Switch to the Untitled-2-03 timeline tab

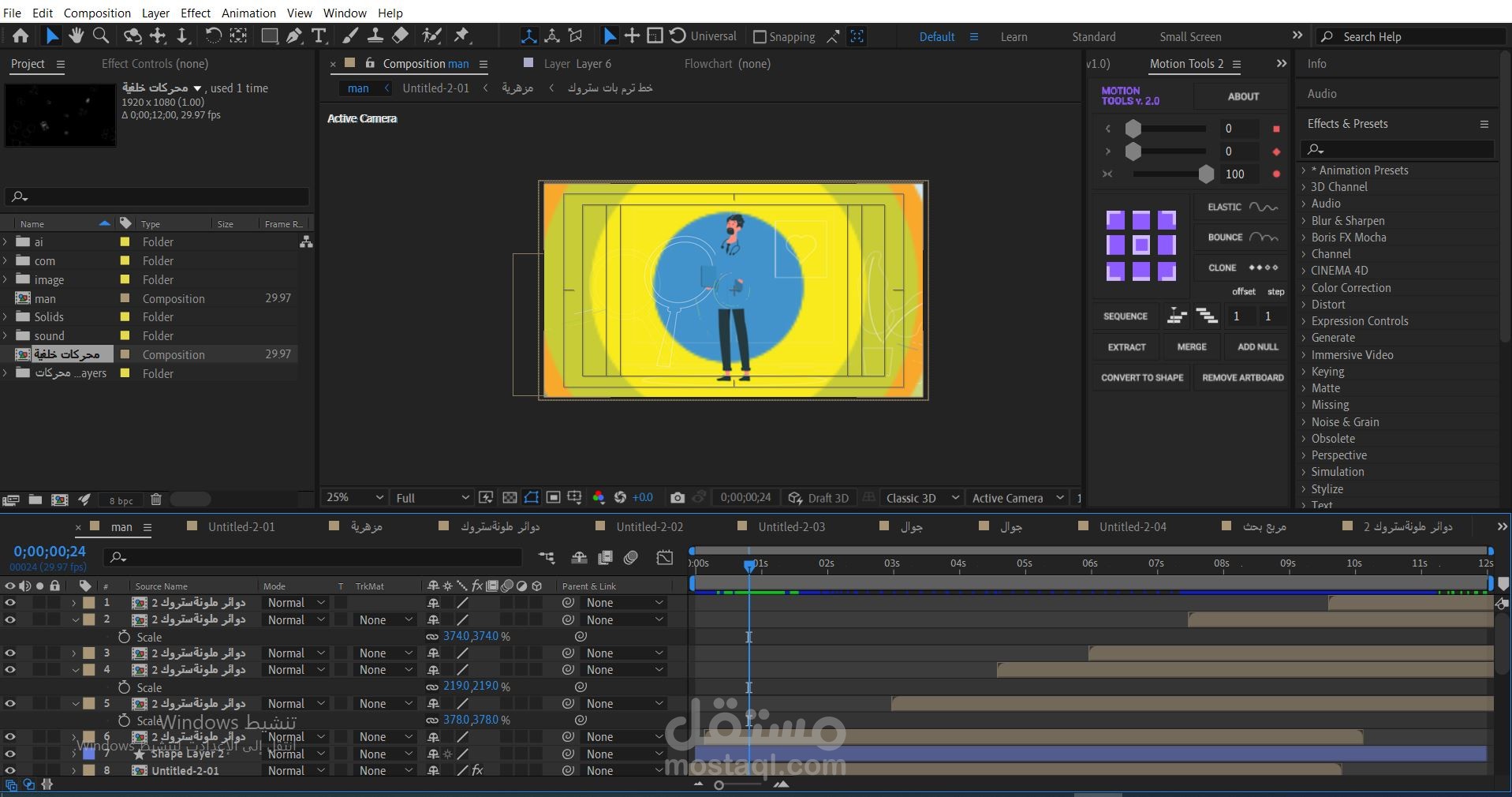click(791, 527)
